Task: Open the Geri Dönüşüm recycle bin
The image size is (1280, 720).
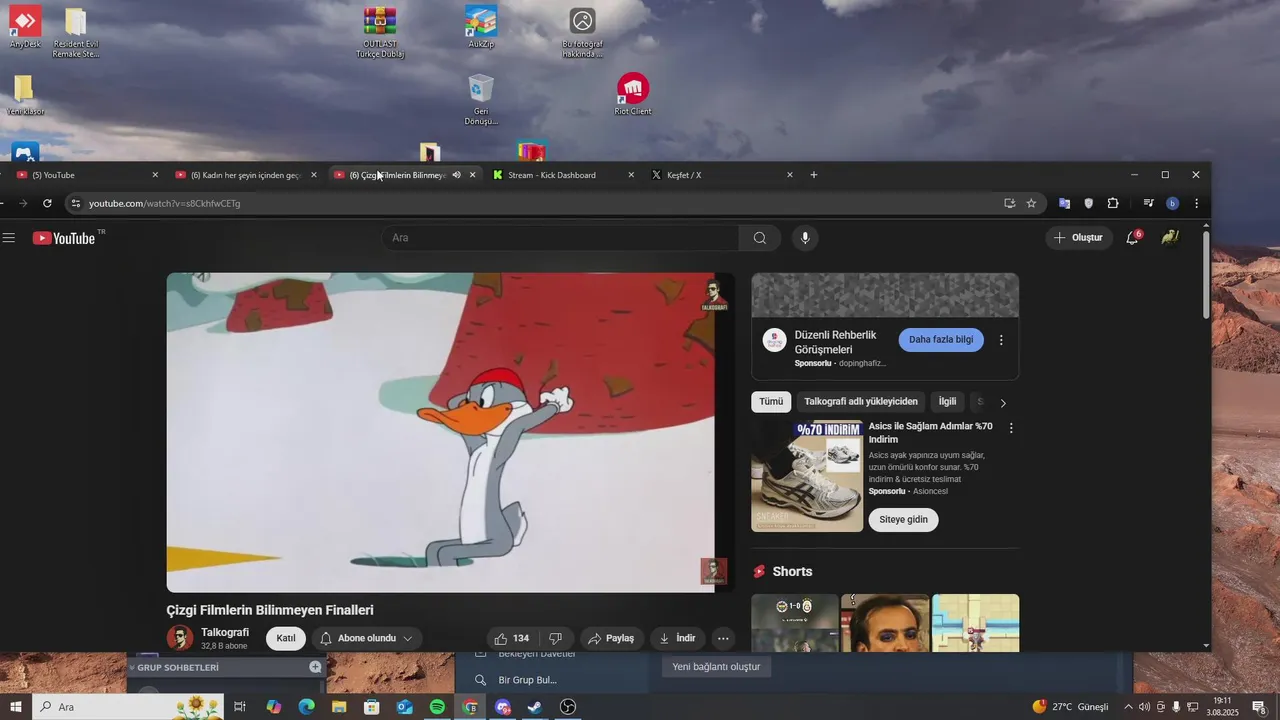Action: 481,99
